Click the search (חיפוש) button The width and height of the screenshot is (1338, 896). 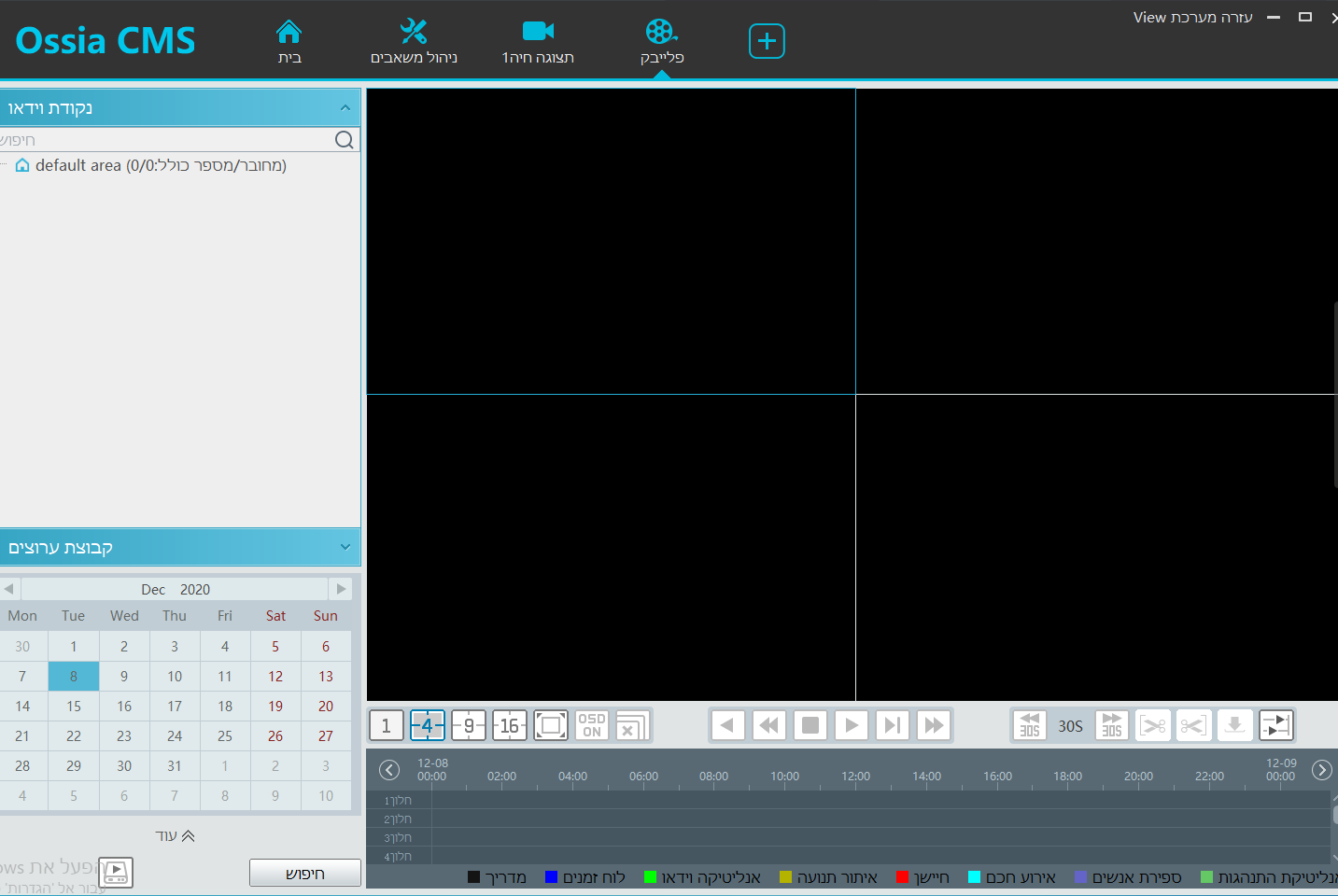304,873
